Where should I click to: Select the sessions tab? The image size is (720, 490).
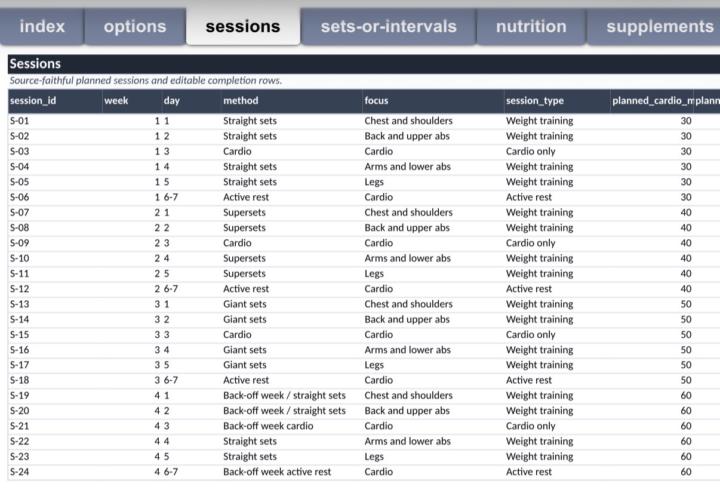coord(243,27)
